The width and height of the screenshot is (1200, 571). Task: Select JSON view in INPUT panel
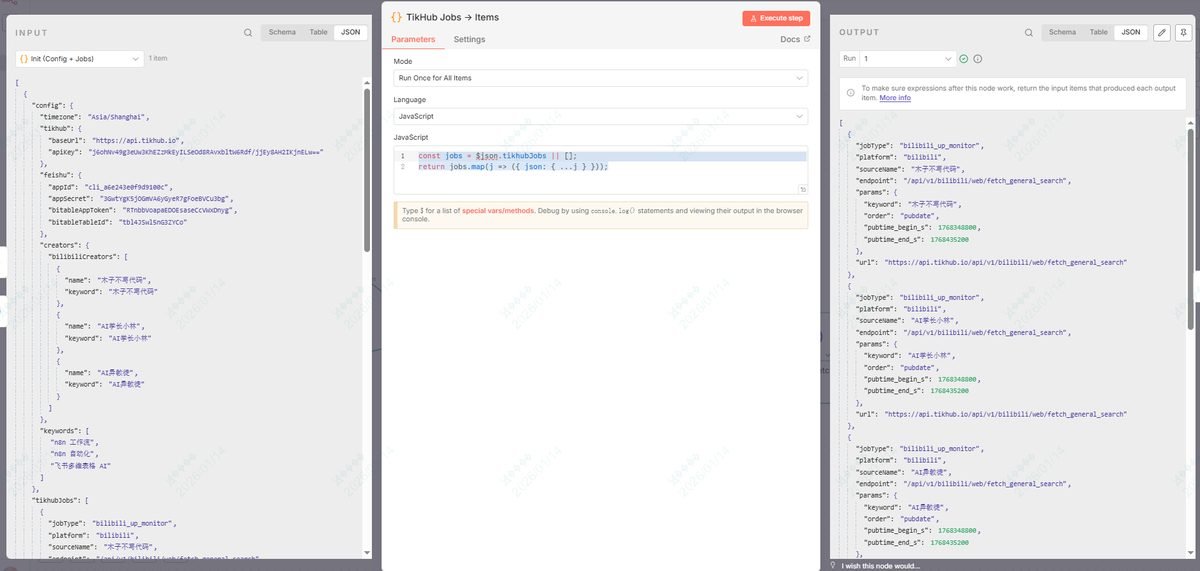click(x=350, y=32)
